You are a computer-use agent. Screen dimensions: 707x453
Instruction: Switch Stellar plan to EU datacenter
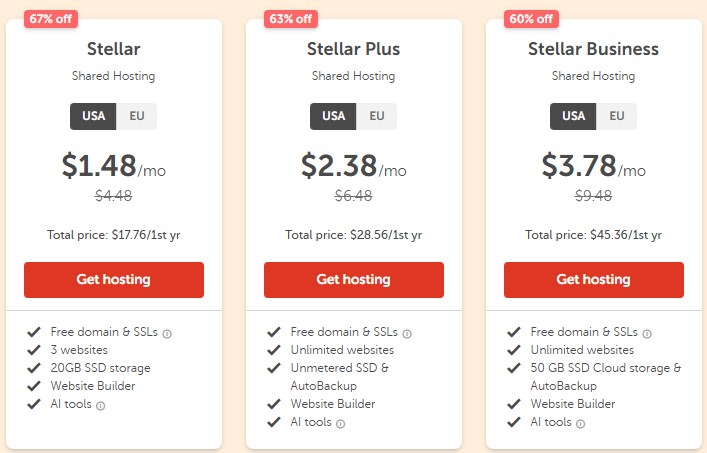tap(137, 116)
